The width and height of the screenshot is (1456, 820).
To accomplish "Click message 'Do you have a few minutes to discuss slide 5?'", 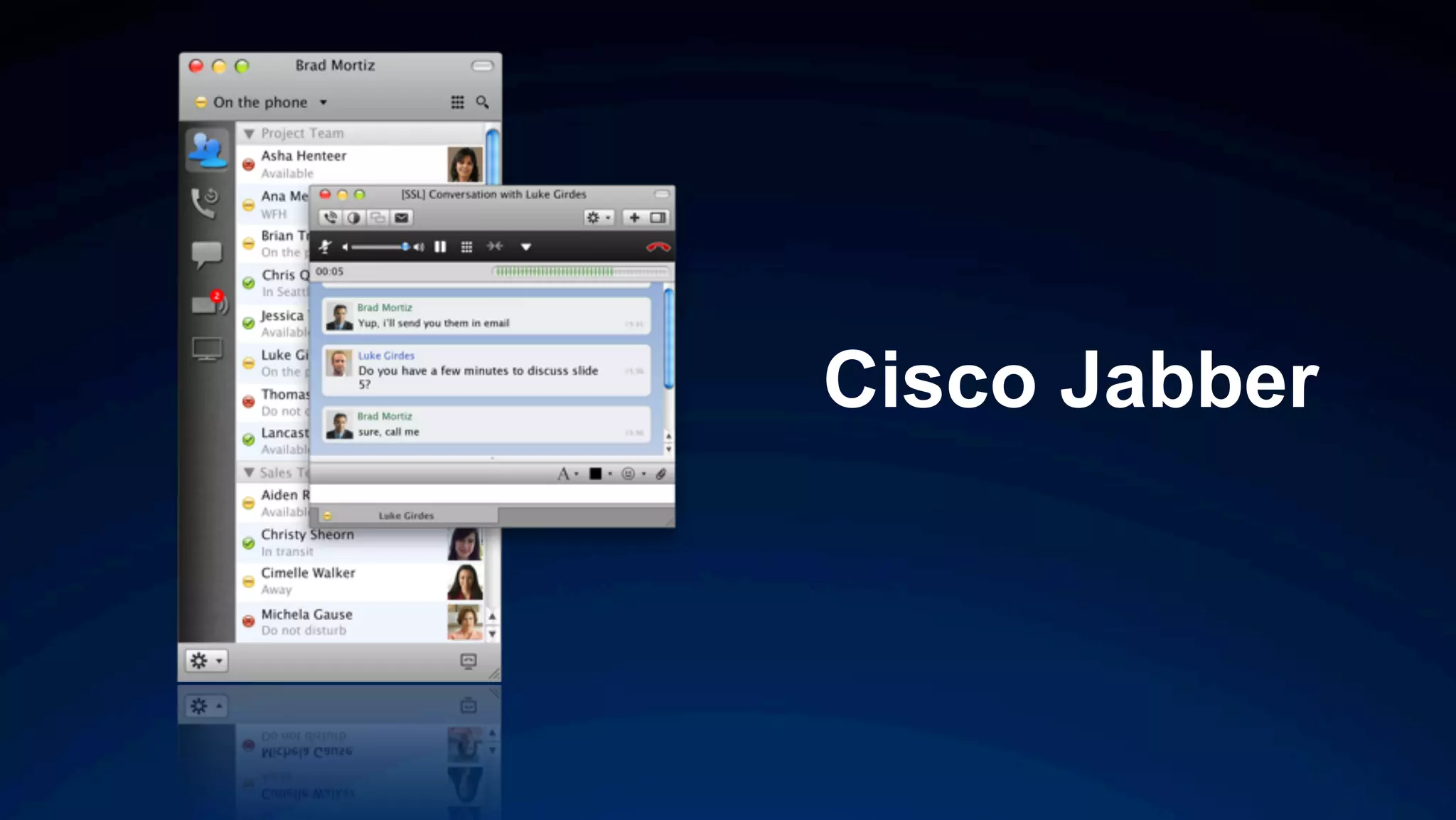I will pos(478,377).
